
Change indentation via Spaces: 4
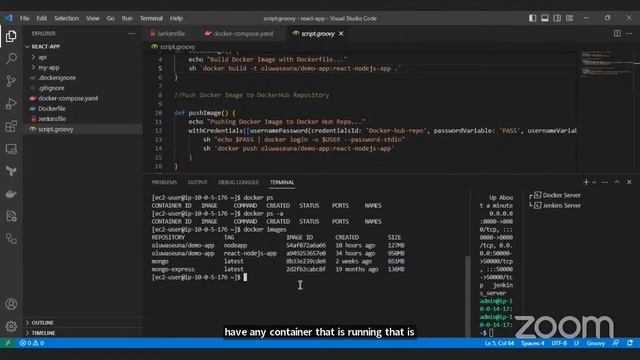pos(532,343)
